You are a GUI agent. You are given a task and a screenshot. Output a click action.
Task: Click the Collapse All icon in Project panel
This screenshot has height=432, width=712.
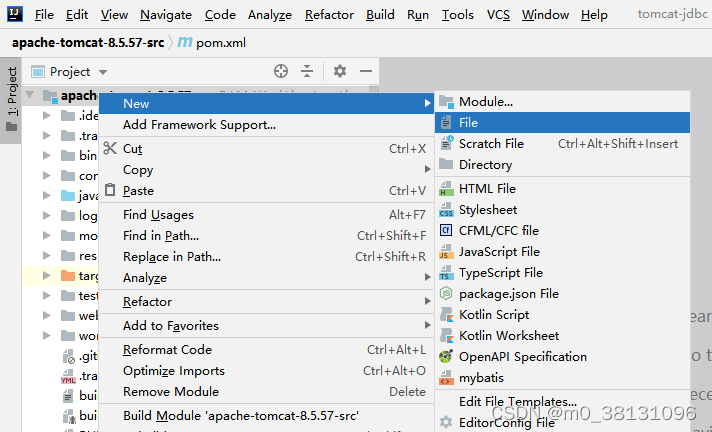pos(307,71)
